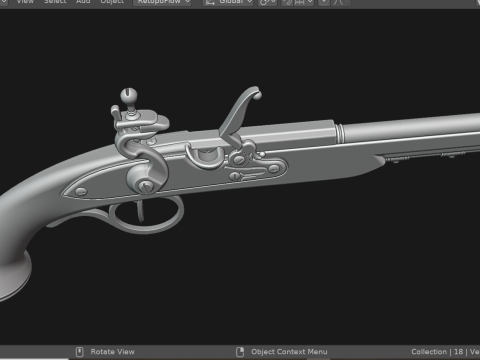The image size is (480, 360).
Task: Open the snapping options dropdown in header
Action: [x=303, y=2]
